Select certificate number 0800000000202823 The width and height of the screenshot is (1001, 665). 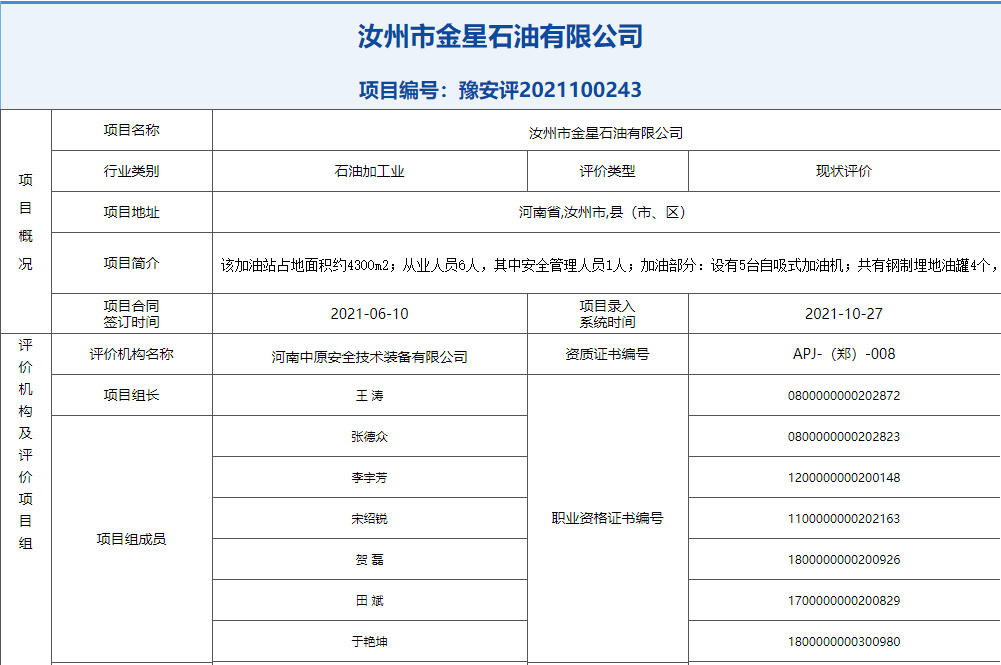(x=844, y=437)
